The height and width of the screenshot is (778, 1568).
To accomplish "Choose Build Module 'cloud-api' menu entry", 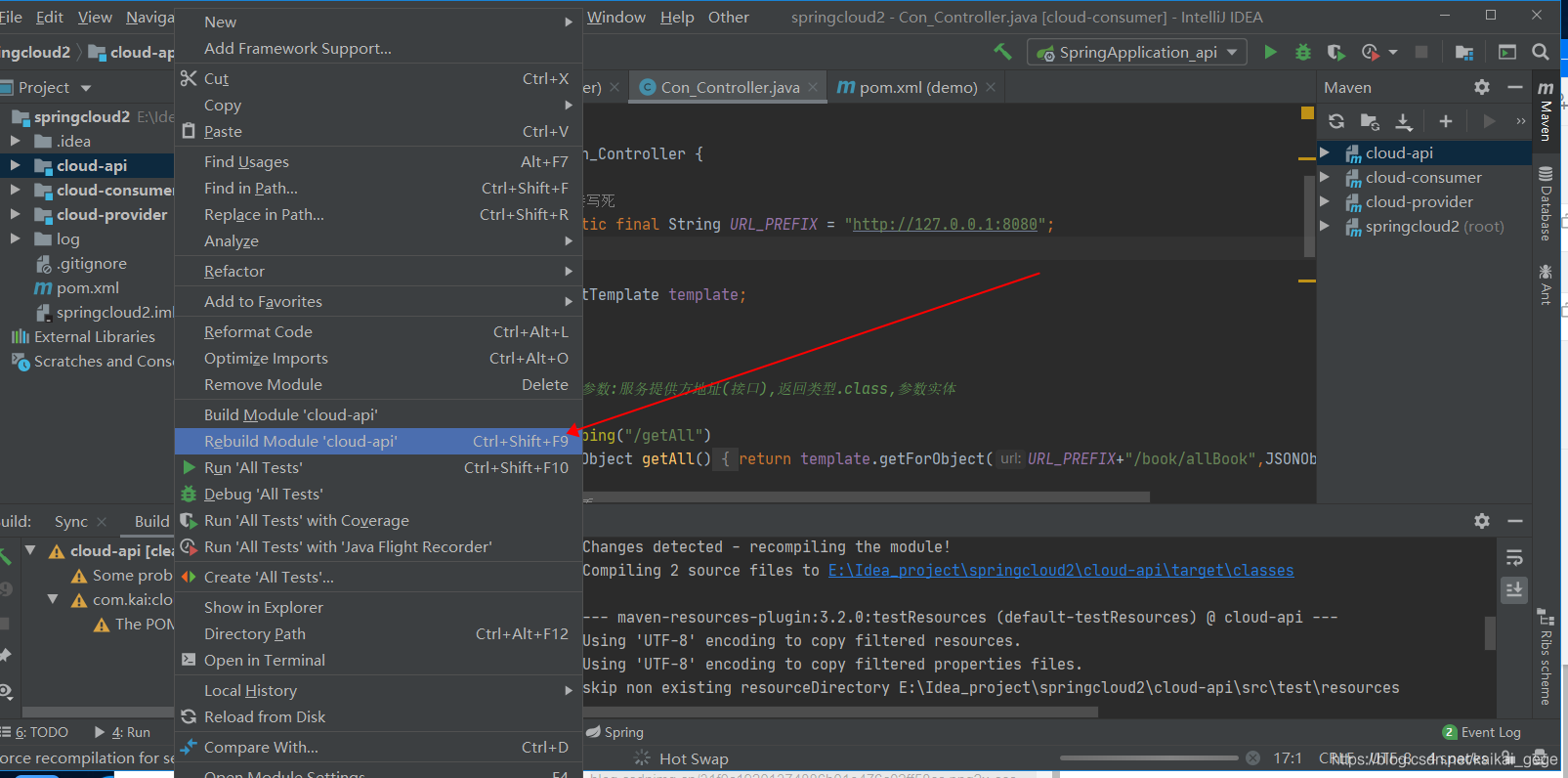I will [x=378, y=414].
